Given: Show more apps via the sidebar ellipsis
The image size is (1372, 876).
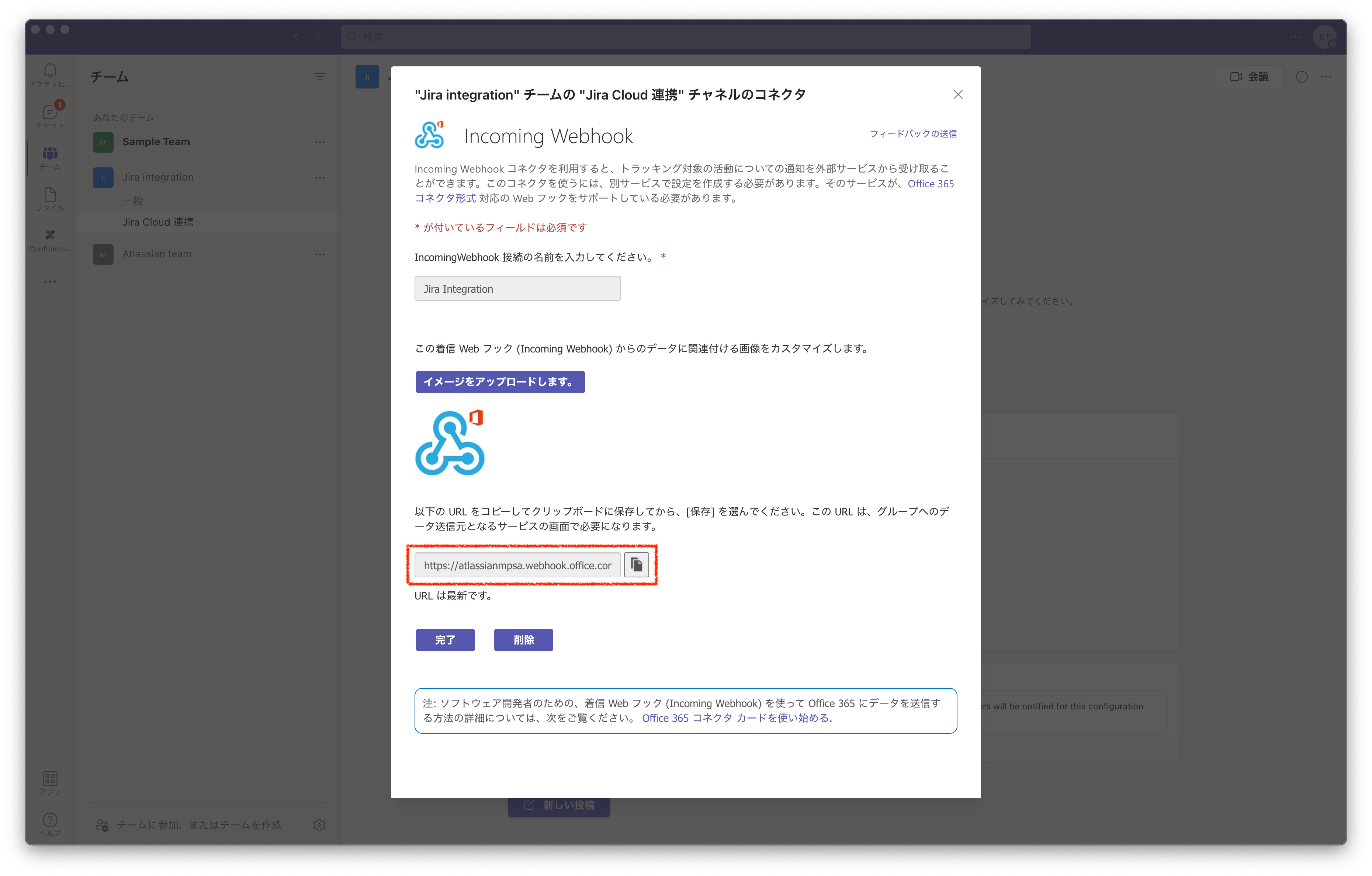Looking at the screenshot, I should tap(50, 281).
